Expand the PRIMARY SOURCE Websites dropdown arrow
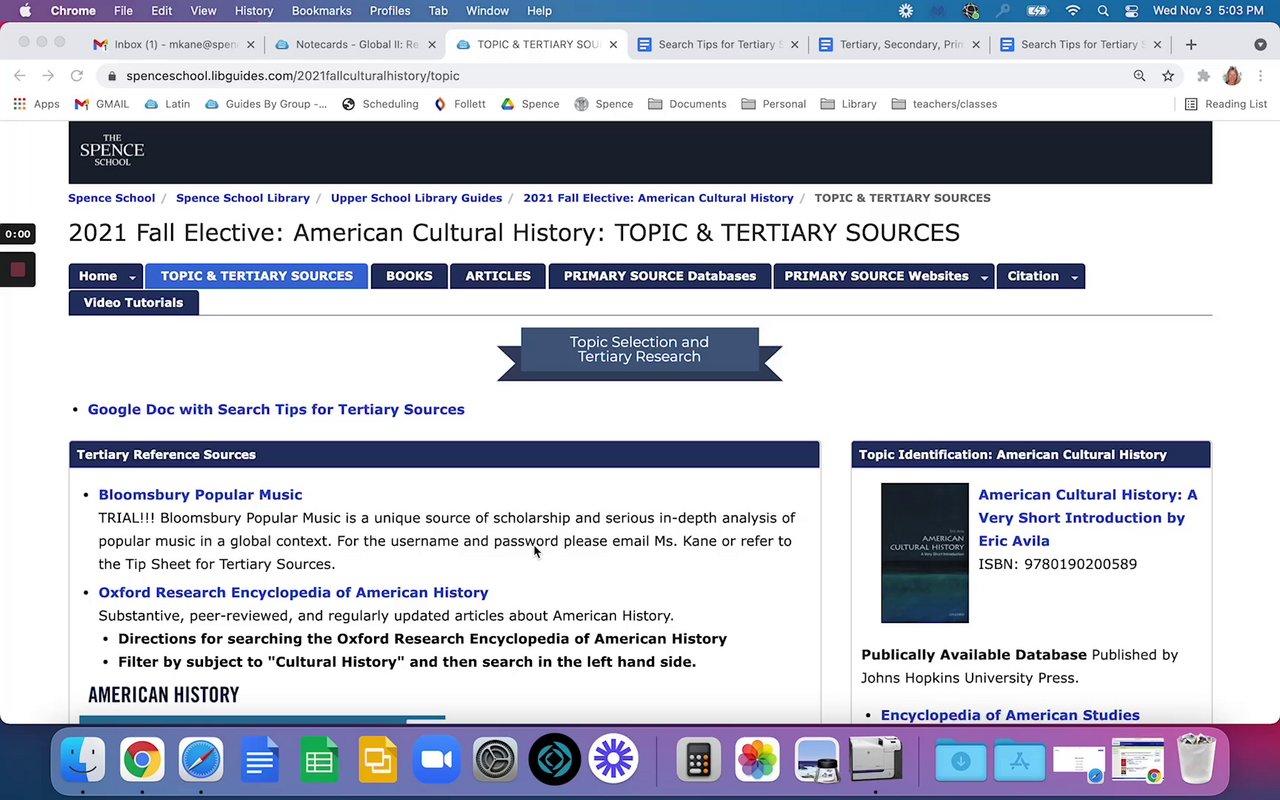 pos(984,277)
